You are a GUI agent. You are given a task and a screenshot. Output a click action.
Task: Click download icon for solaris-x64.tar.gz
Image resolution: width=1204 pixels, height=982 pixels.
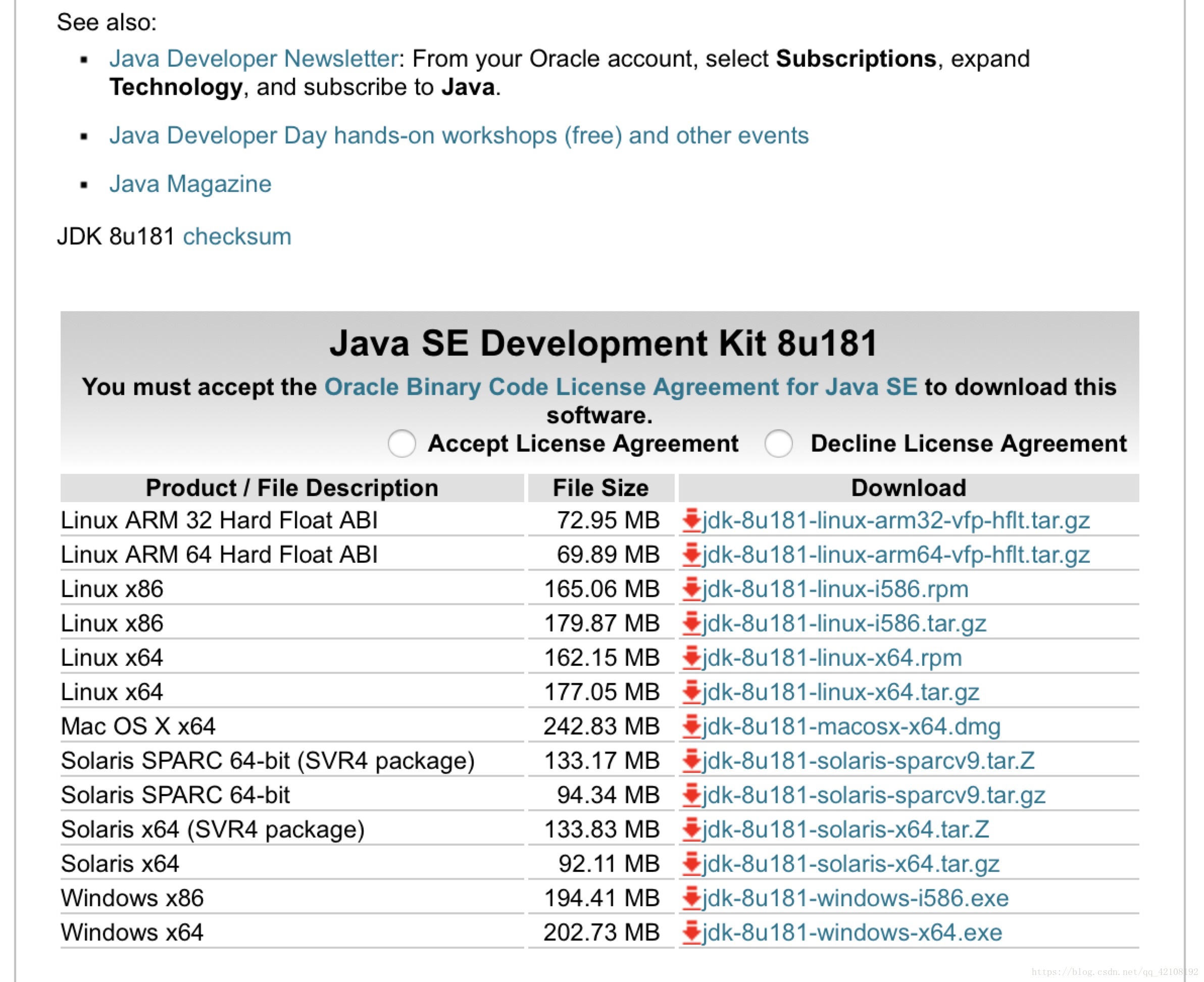[x=691, y=864]
